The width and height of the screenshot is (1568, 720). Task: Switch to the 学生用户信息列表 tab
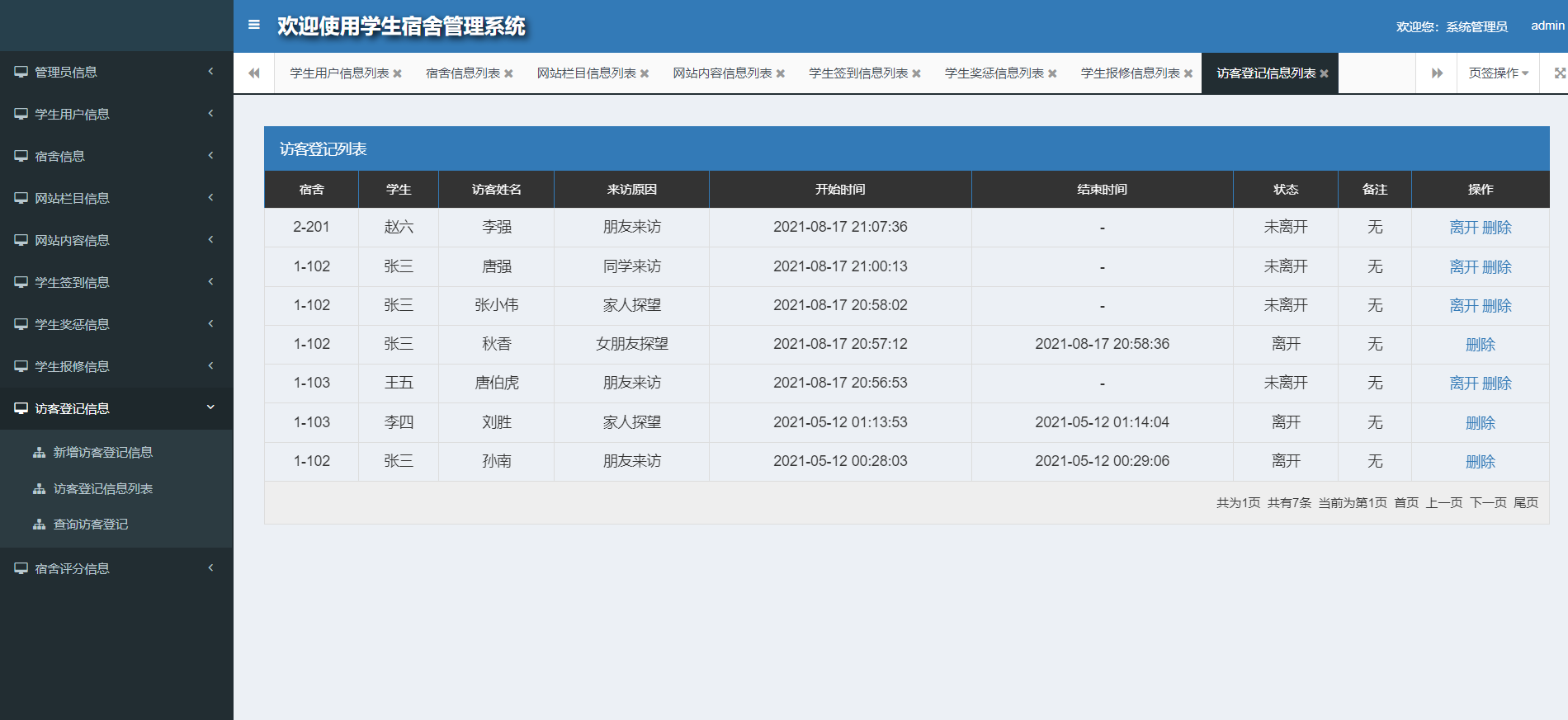click(339, 73)
